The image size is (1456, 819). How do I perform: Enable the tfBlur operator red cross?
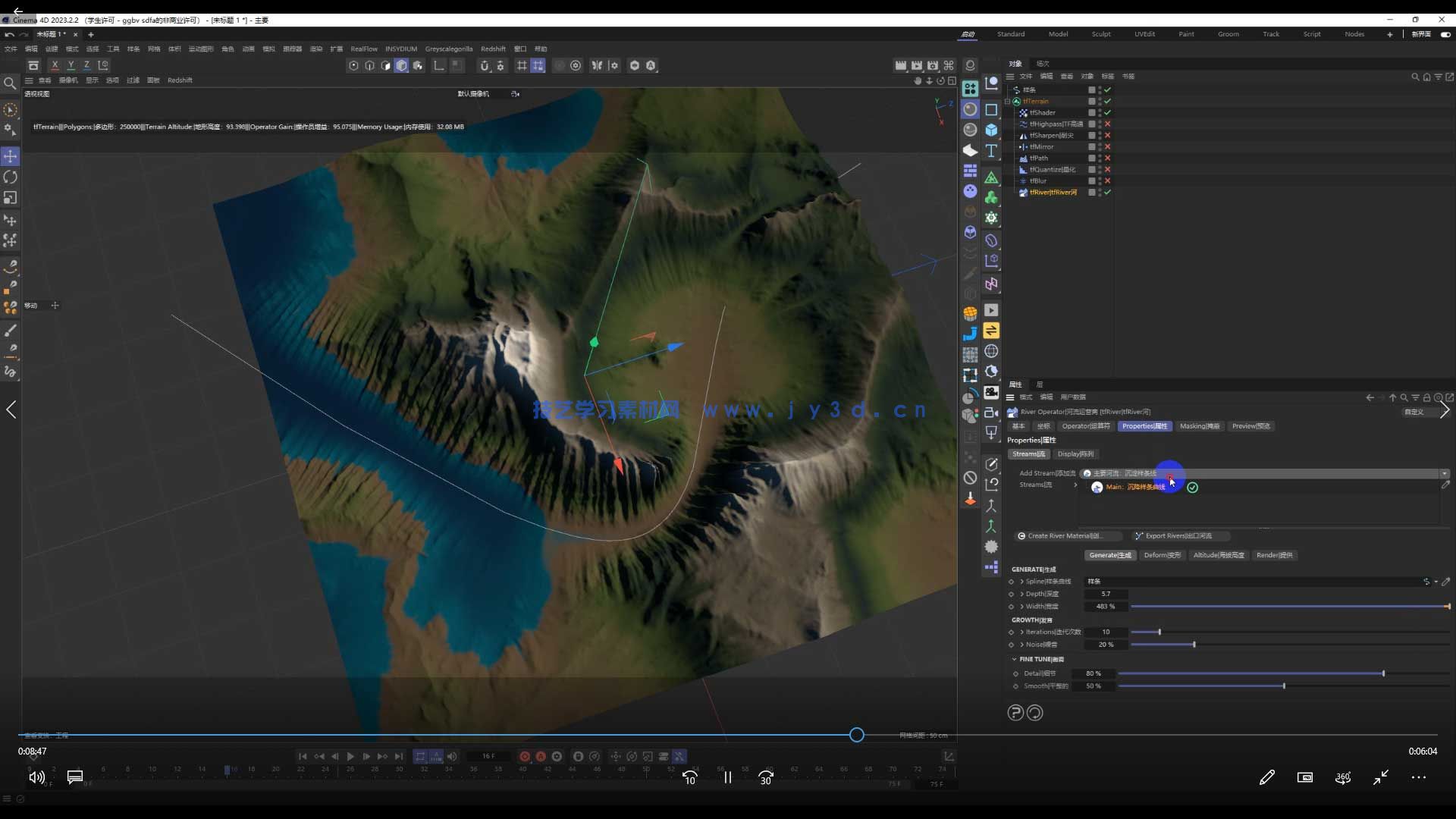pos(1107,180)
